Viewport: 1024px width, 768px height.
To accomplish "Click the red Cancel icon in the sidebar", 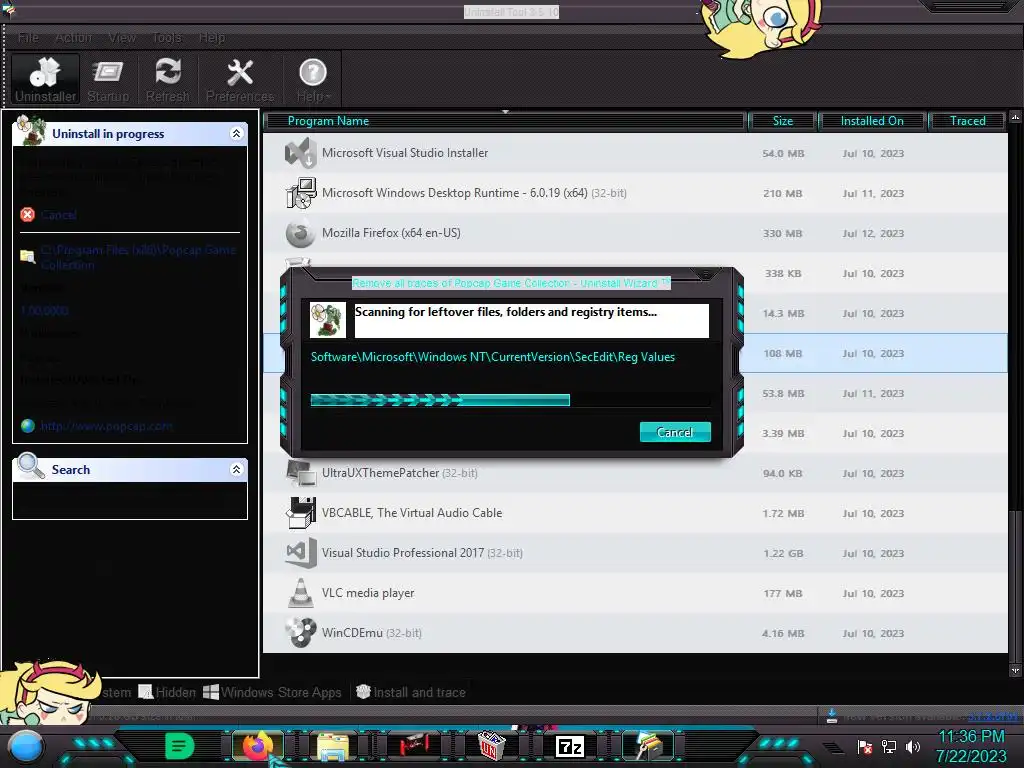I will pos(27,214).
